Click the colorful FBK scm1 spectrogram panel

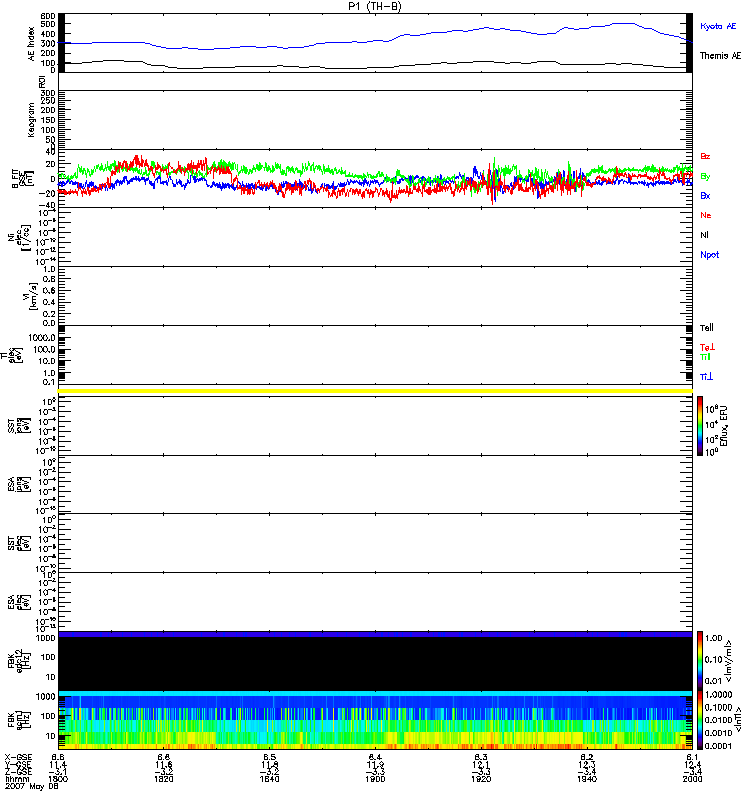pos(375,720)
